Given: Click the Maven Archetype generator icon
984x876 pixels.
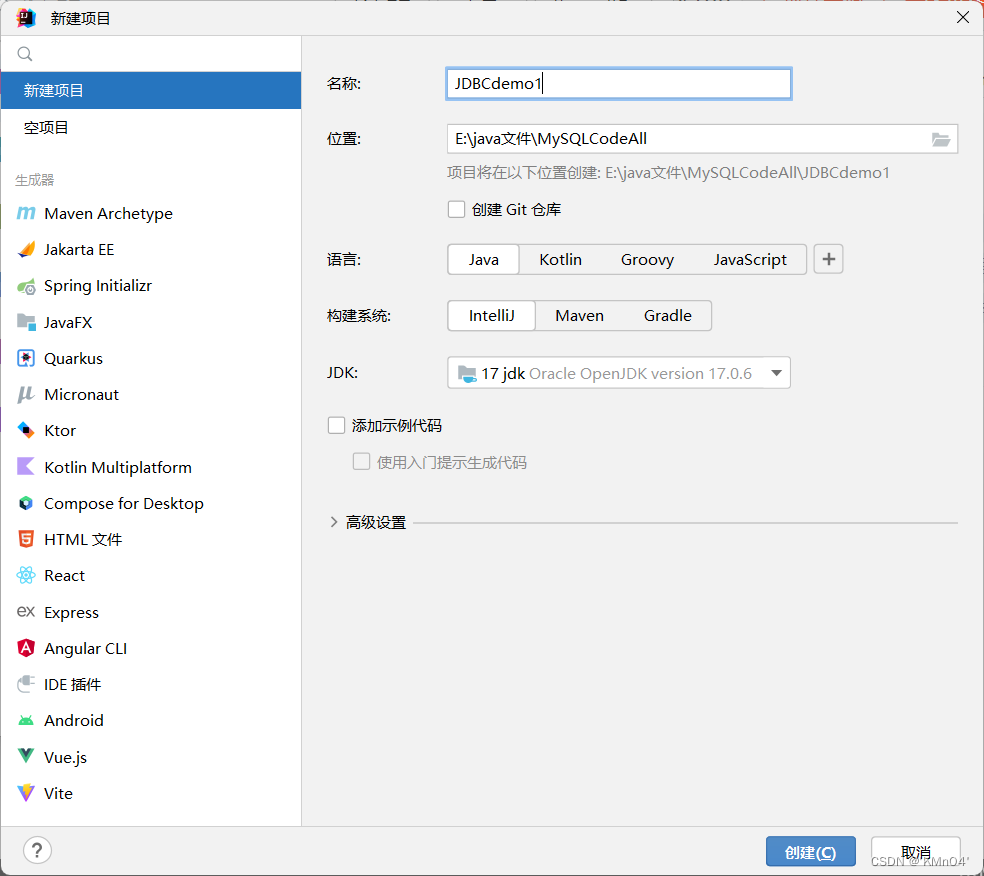Looking at the screenshot, I should click(26, 213).
